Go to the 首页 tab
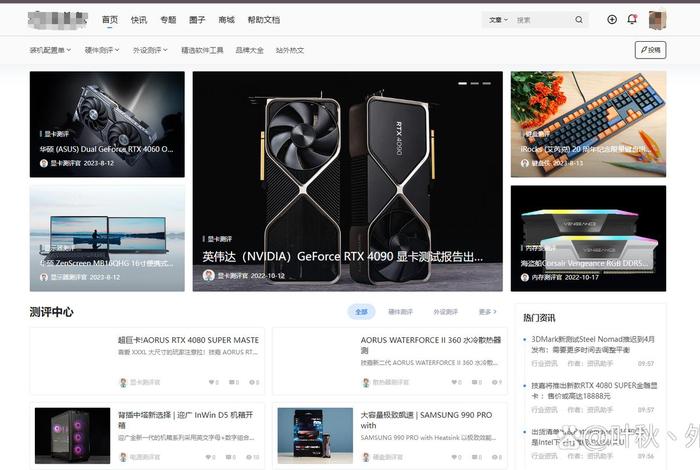 pyautogui.click(x=110, y=20)
